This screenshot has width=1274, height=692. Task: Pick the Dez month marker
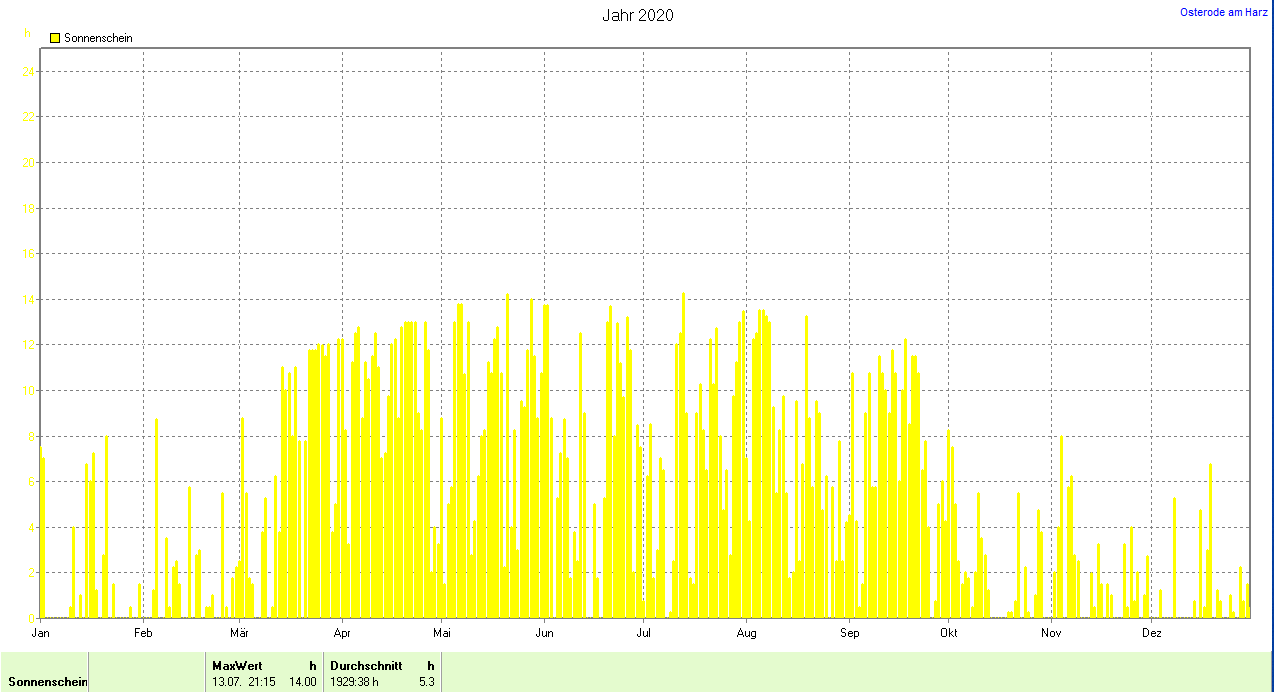click(1152, 633)
